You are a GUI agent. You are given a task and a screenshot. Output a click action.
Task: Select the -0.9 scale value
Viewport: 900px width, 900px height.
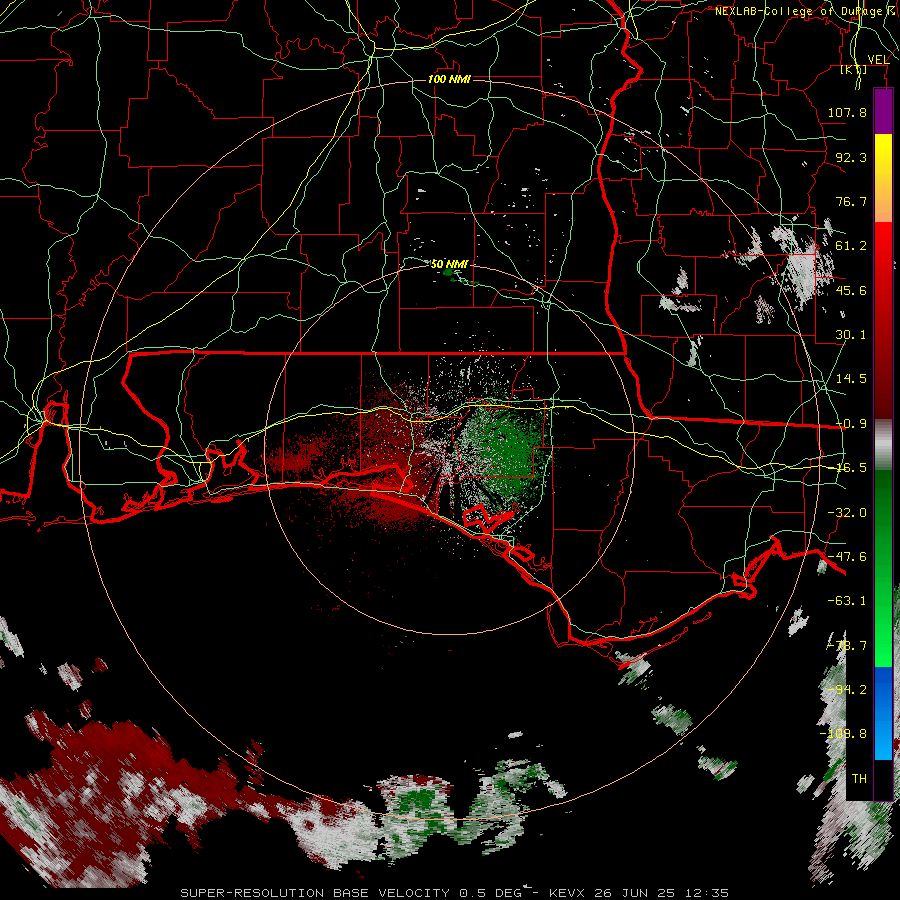point(851,424)
